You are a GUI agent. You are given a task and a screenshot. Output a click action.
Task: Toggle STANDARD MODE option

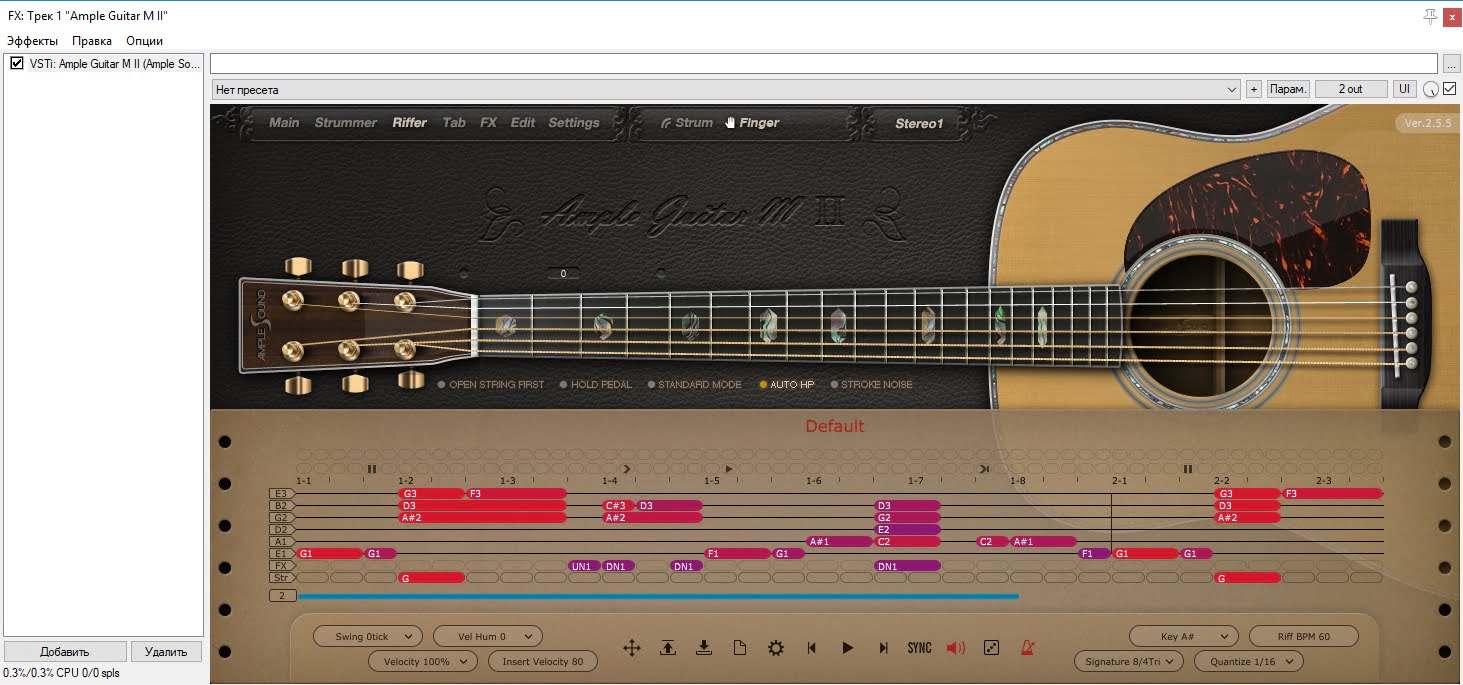click(694, 384)
